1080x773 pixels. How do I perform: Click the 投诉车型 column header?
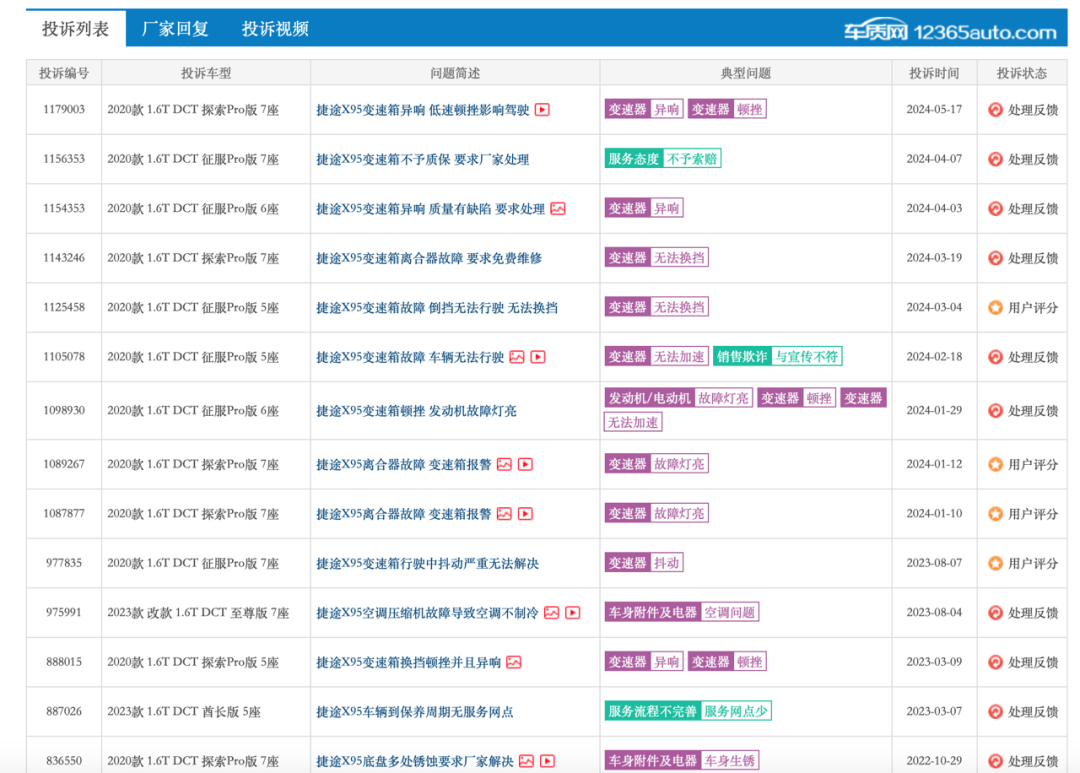[206, 73]
